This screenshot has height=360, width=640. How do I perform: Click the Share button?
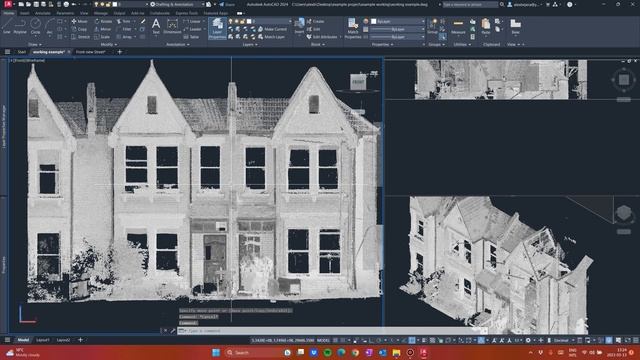tap(227, 4)
